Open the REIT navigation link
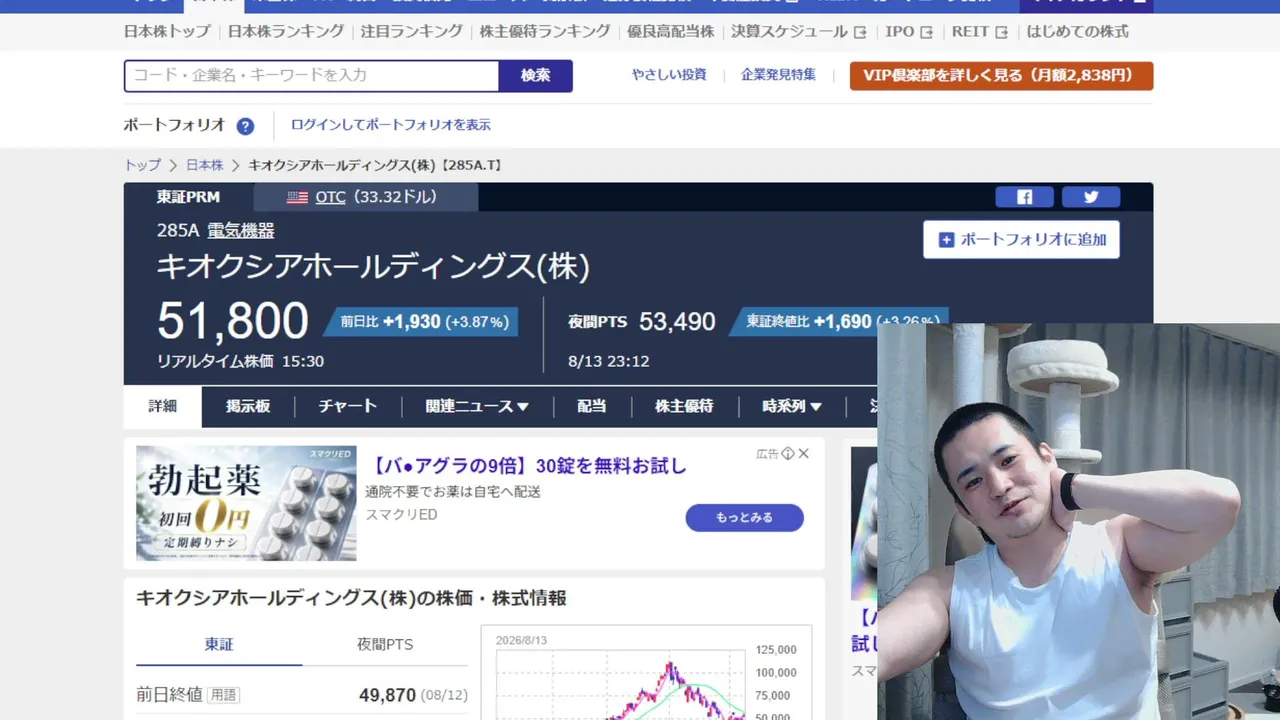This screenshot has height=720, width=1280. coord(970,32)
